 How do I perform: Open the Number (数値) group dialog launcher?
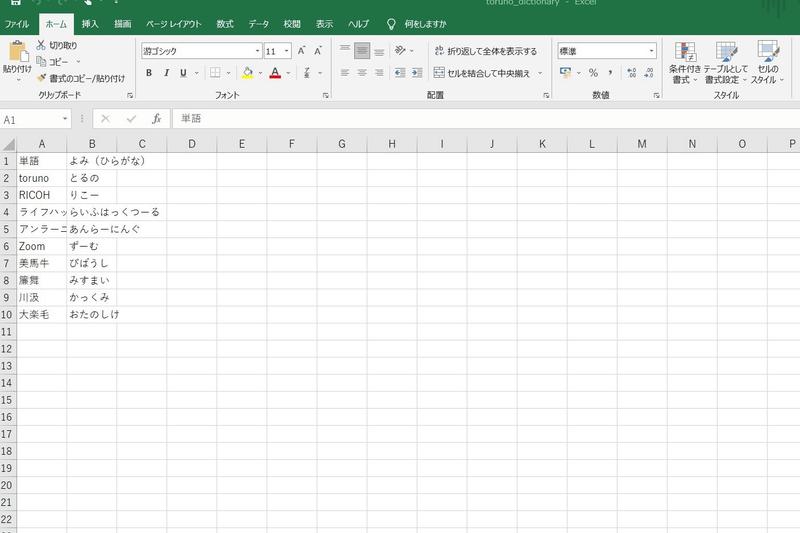[656, 95]
